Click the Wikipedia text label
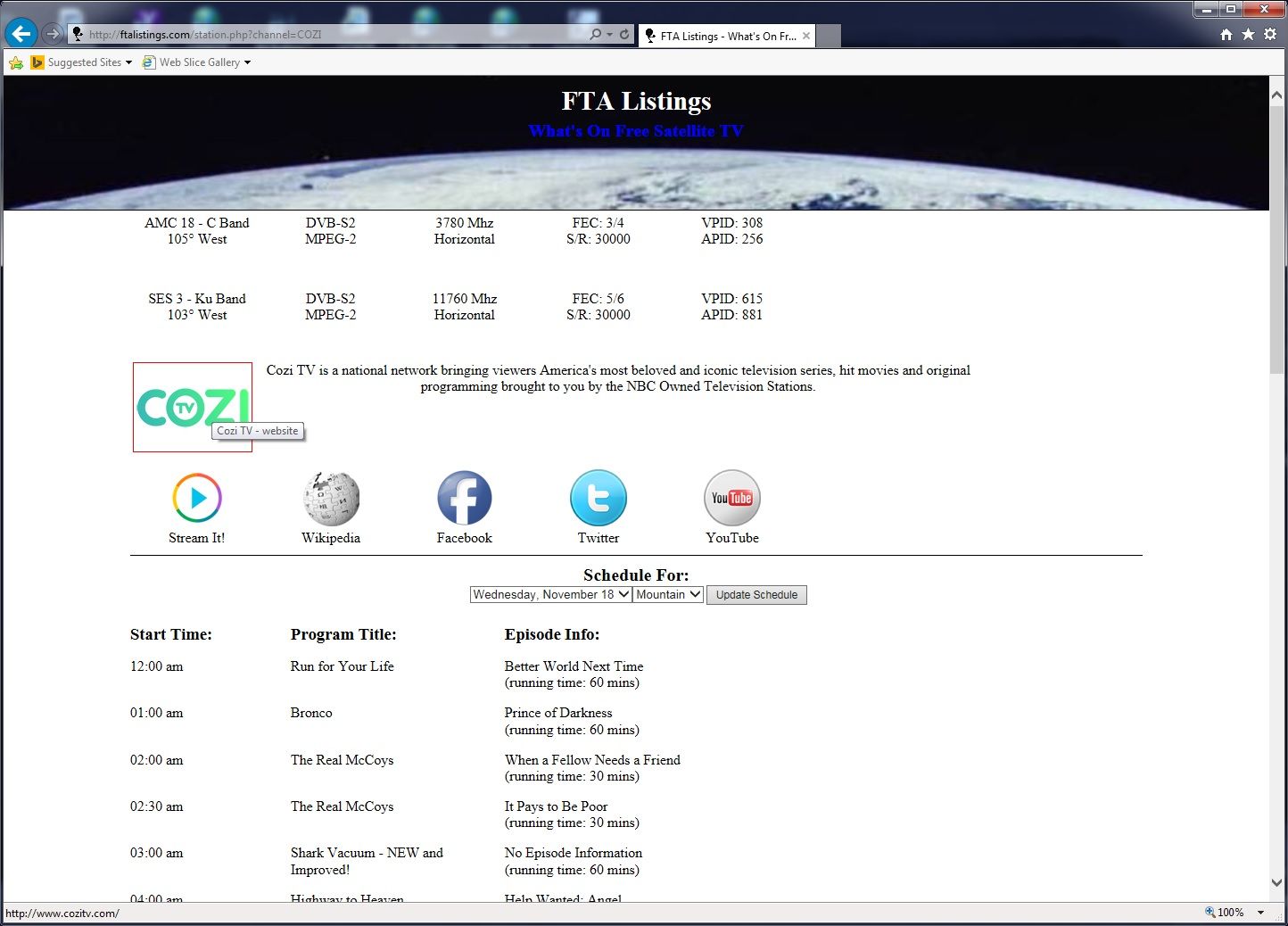The width and height of the screenshot is (1288, 926). click(331, 538)
